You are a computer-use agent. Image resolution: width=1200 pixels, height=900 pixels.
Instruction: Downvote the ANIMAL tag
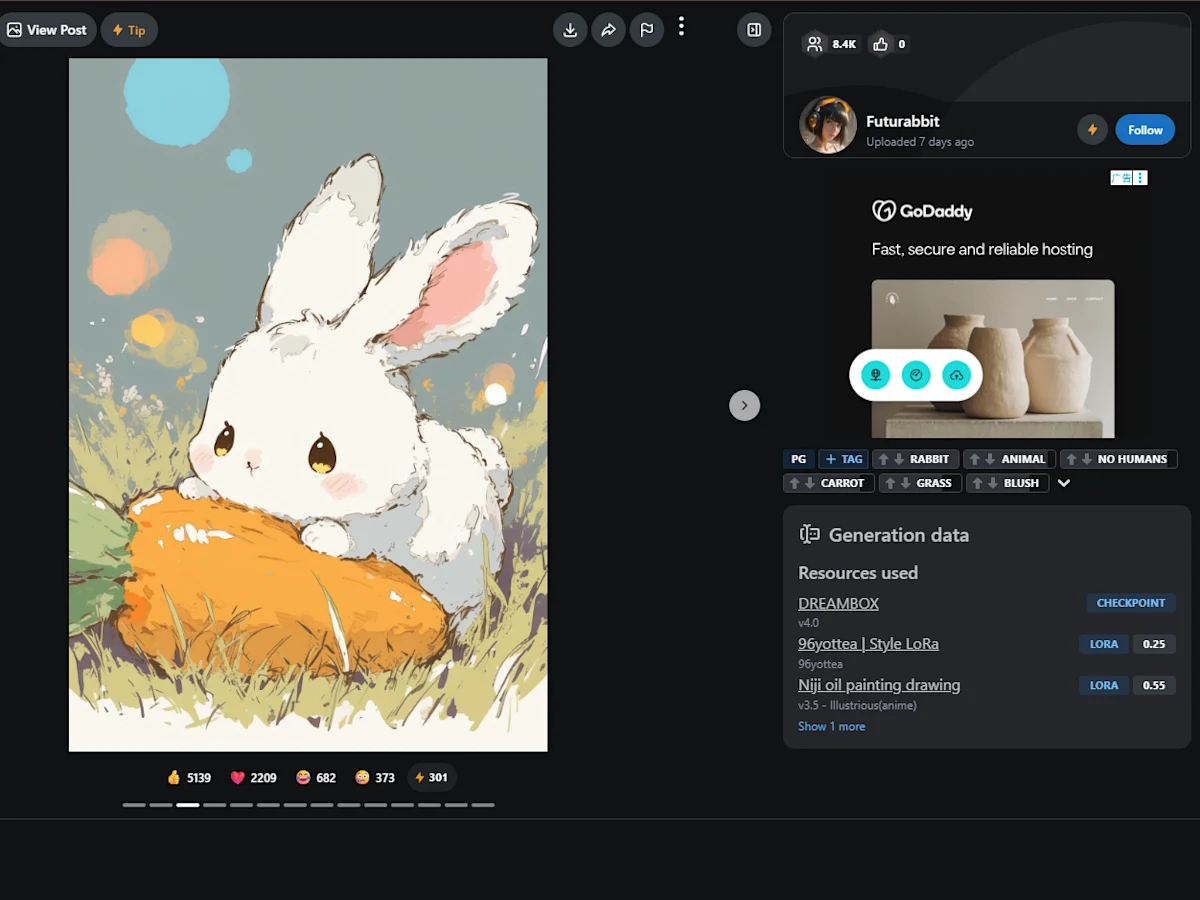(990, 459)
